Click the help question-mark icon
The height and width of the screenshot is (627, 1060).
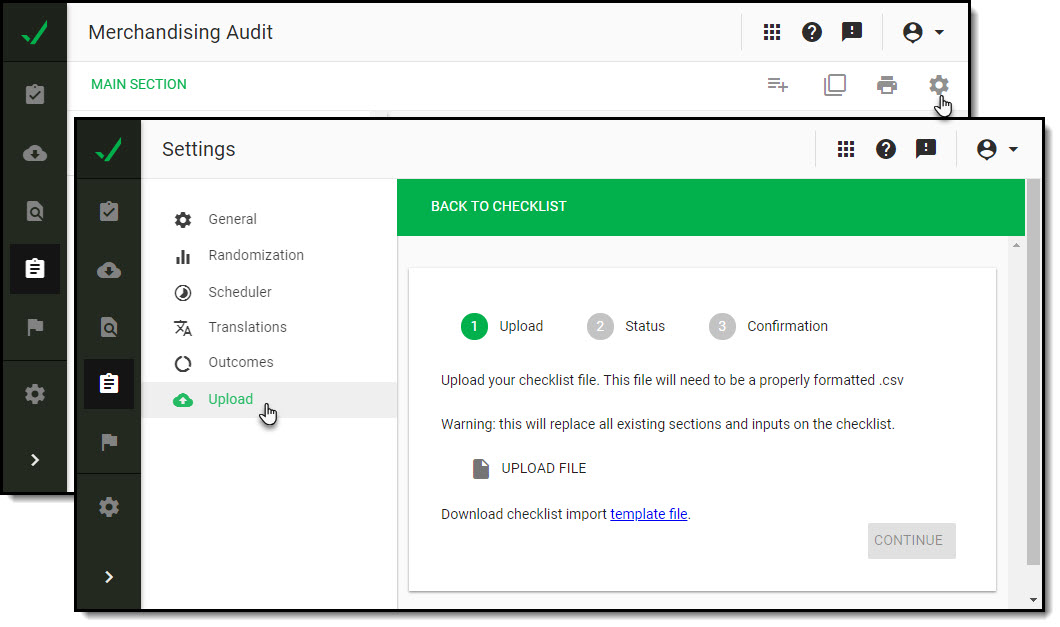point(886,148)
